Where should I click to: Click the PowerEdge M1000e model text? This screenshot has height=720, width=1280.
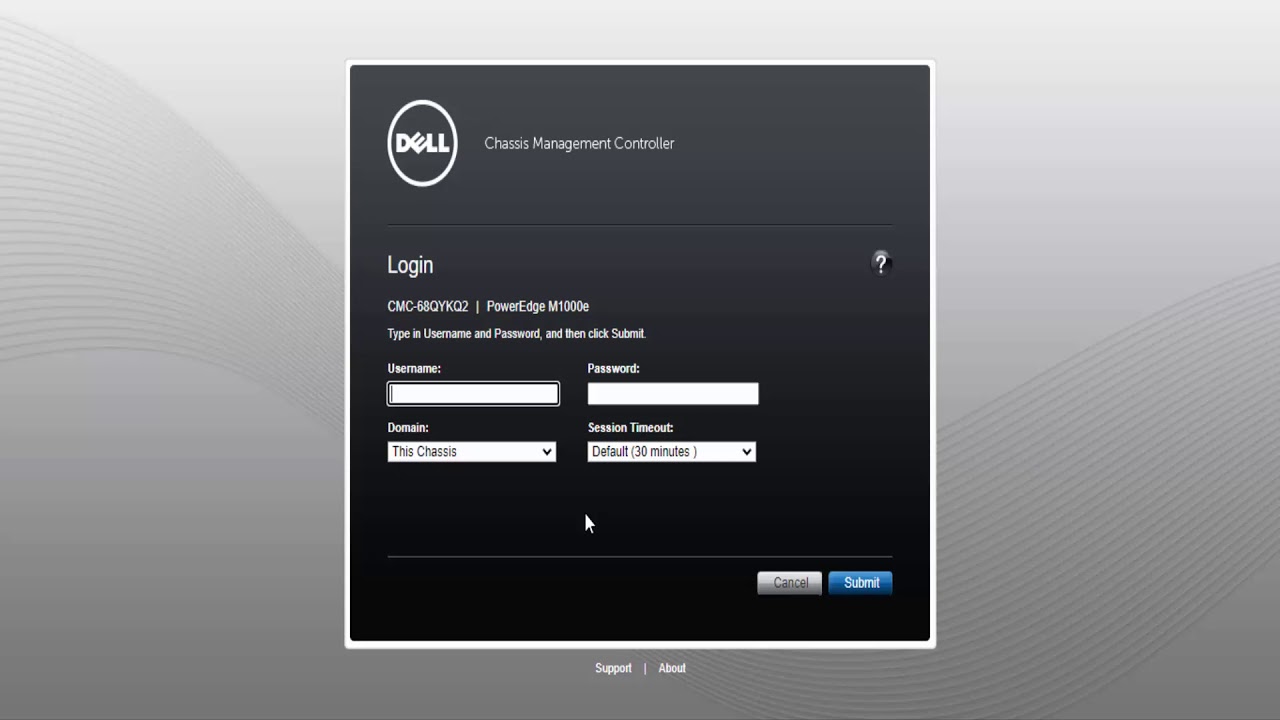[x=538, y=307]
